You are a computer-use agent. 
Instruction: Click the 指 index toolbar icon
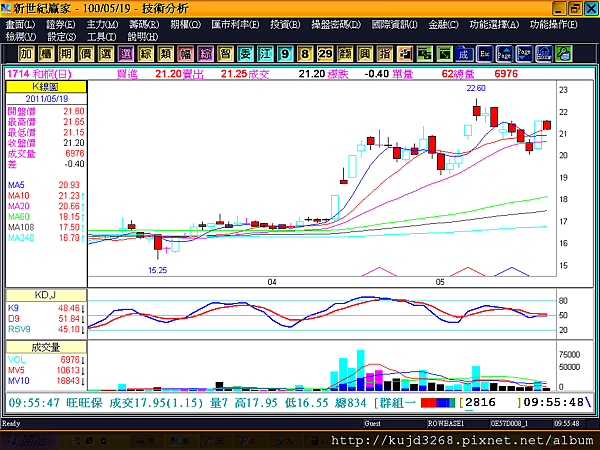385,54
